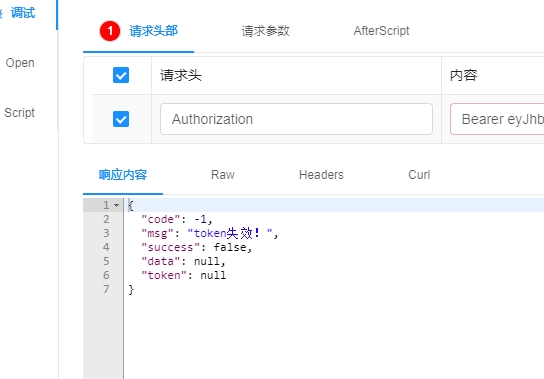
Task: Click the 请求头 column header
Action: pyautogui.click(x=181, y=75)
